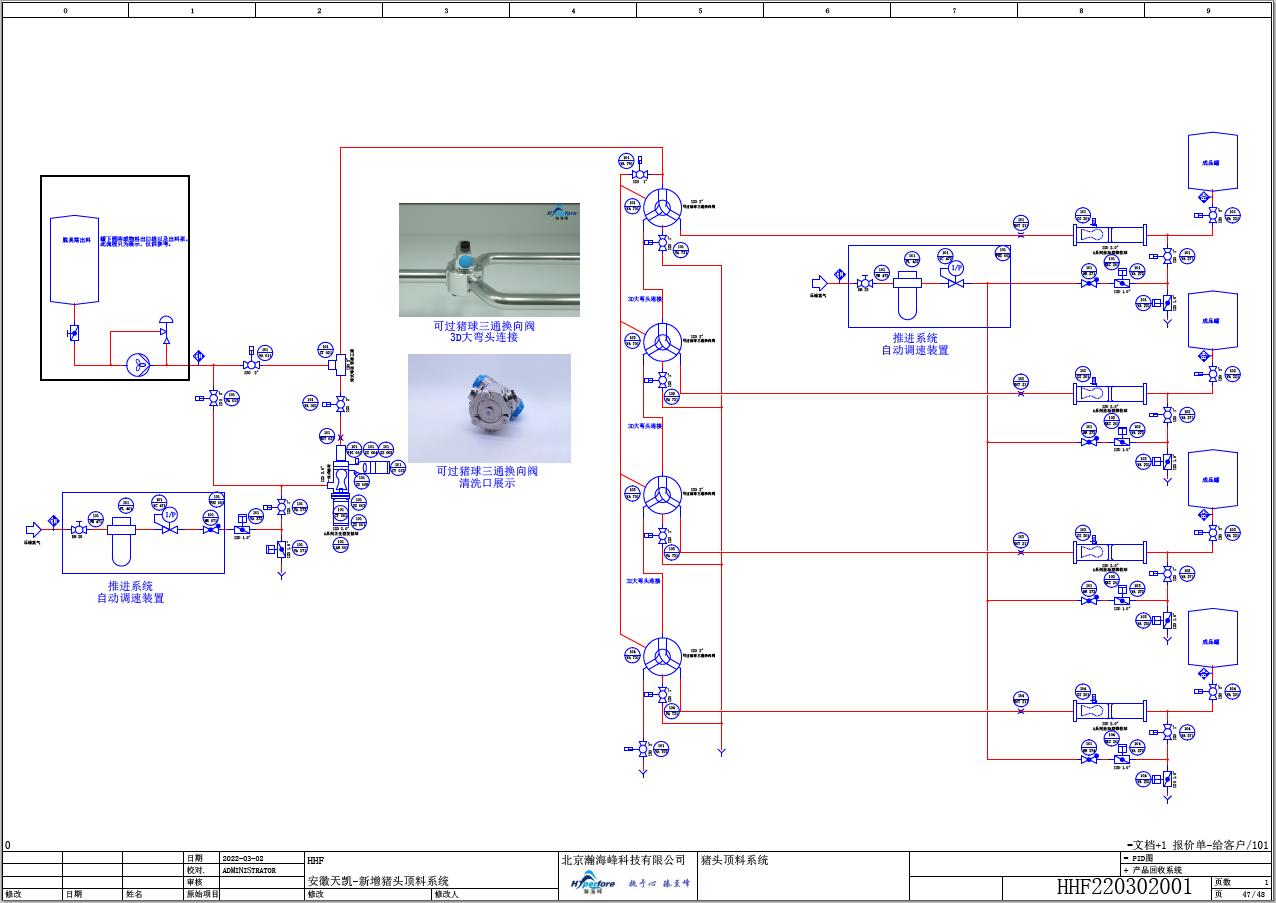The width and height of the screenshot is (1276, 903).
Task: Click the pump symbol inside the top-left framed box
Action: coord(138,365)
